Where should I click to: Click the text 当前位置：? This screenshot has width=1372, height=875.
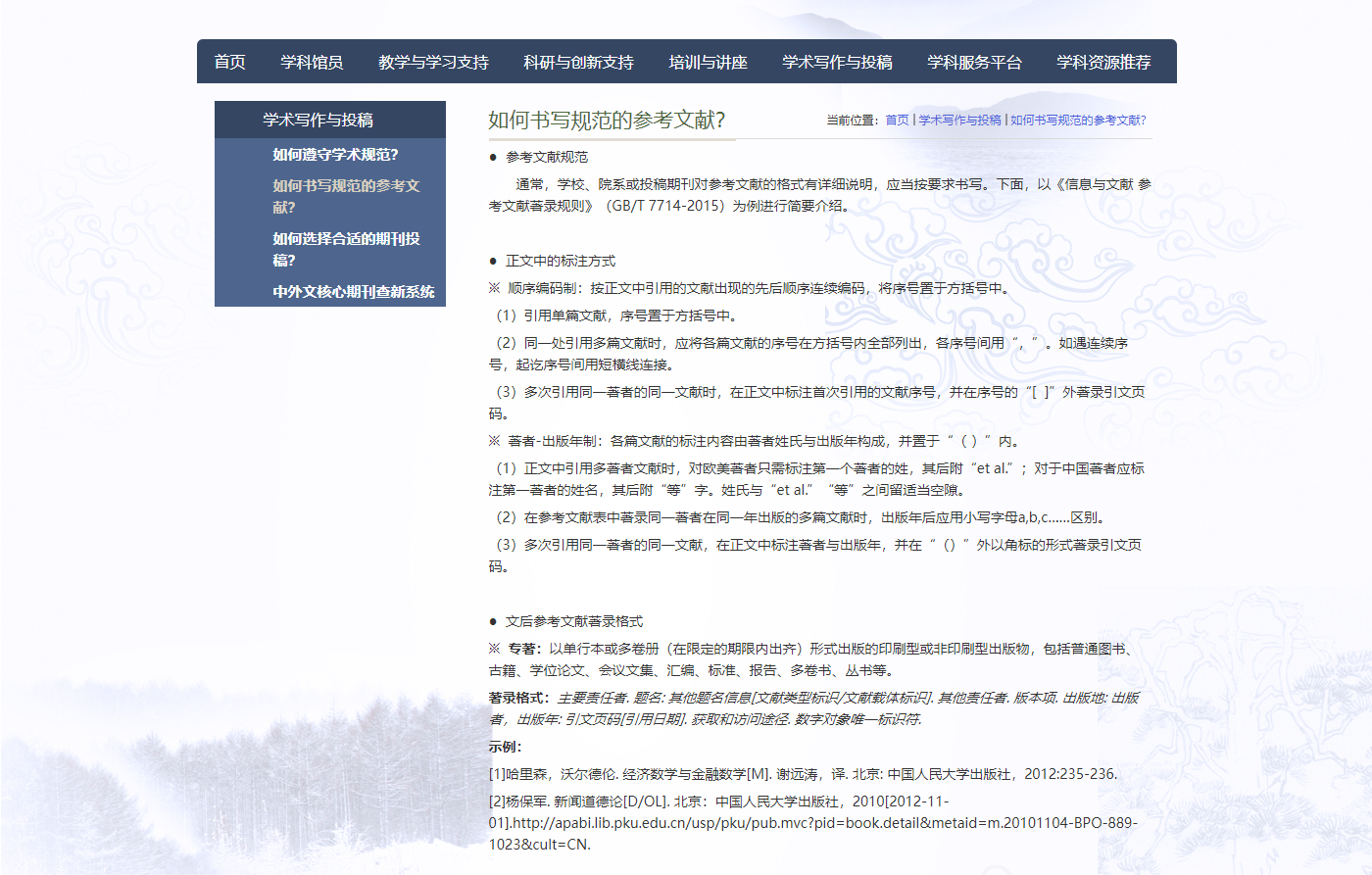click(854, 120)
